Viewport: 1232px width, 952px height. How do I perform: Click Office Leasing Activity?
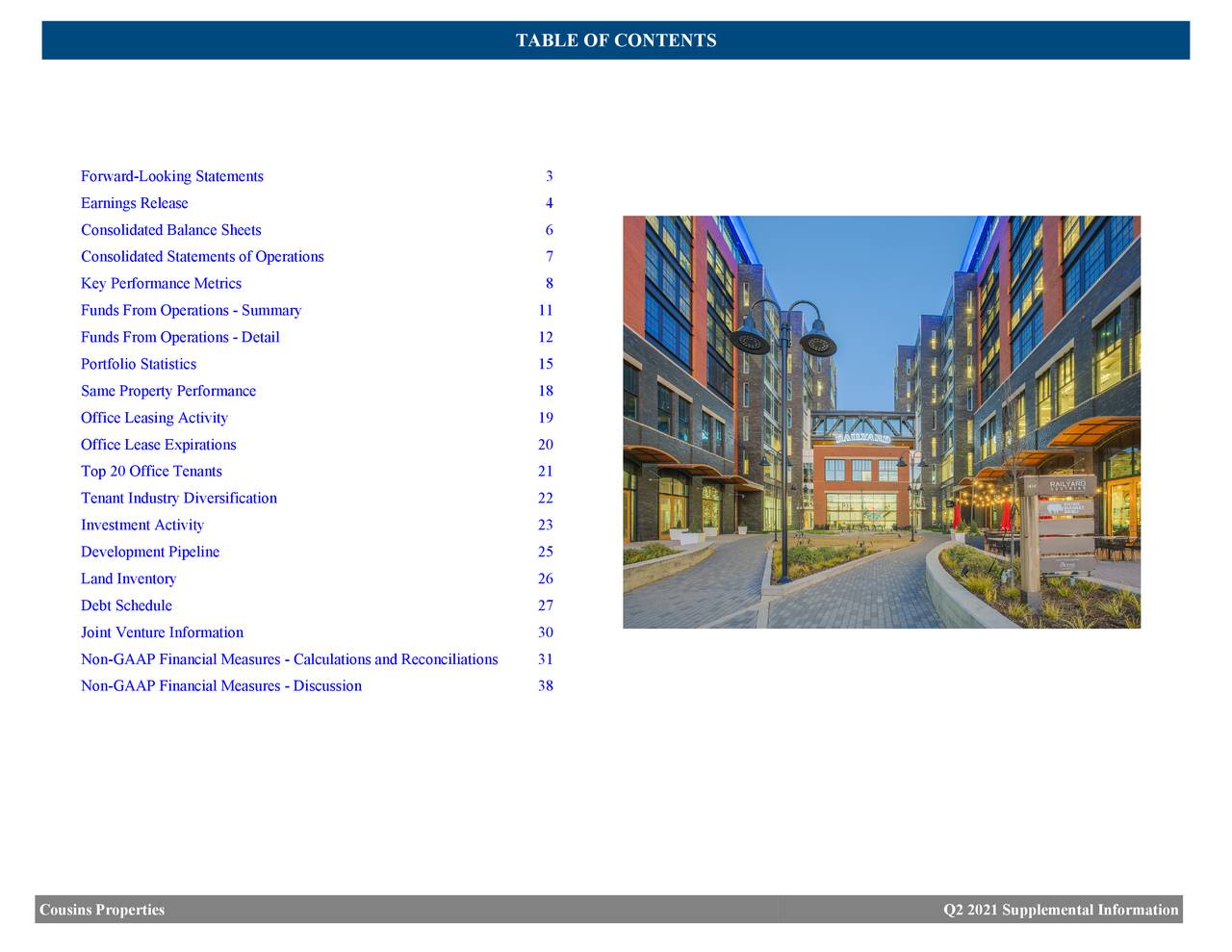154,418
